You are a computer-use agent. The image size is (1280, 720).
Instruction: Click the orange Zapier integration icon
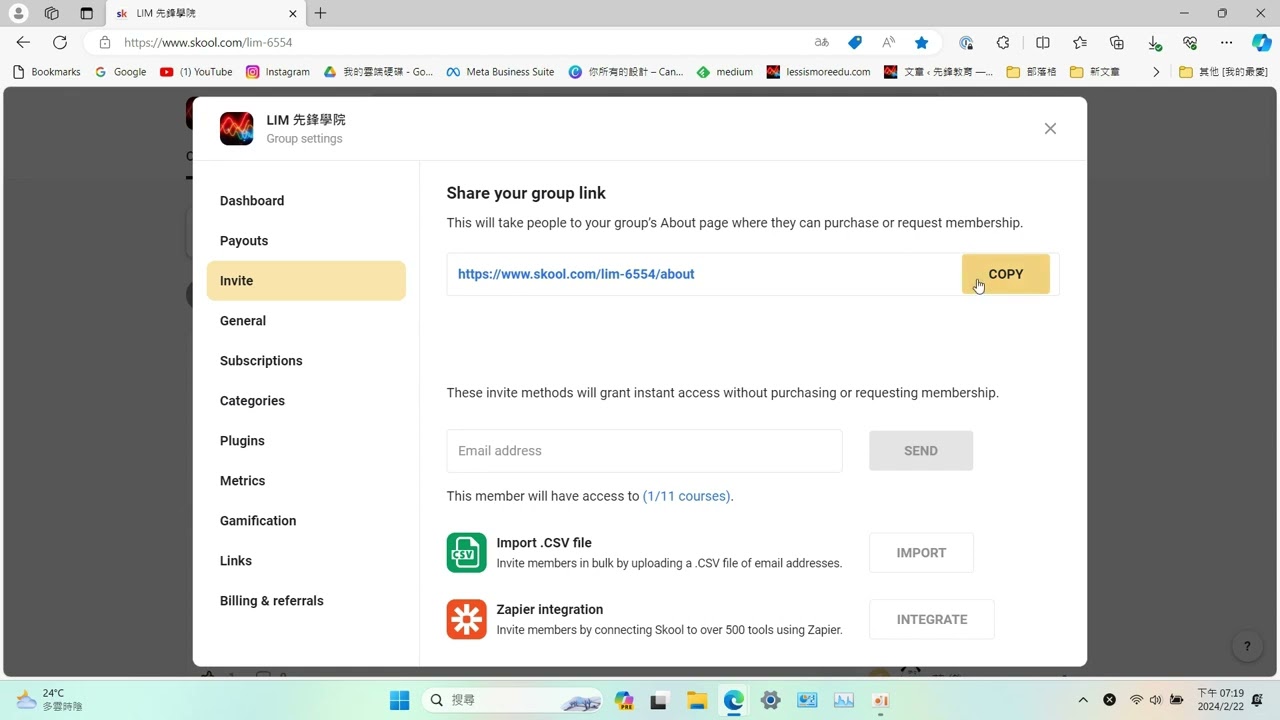point(466,620)
